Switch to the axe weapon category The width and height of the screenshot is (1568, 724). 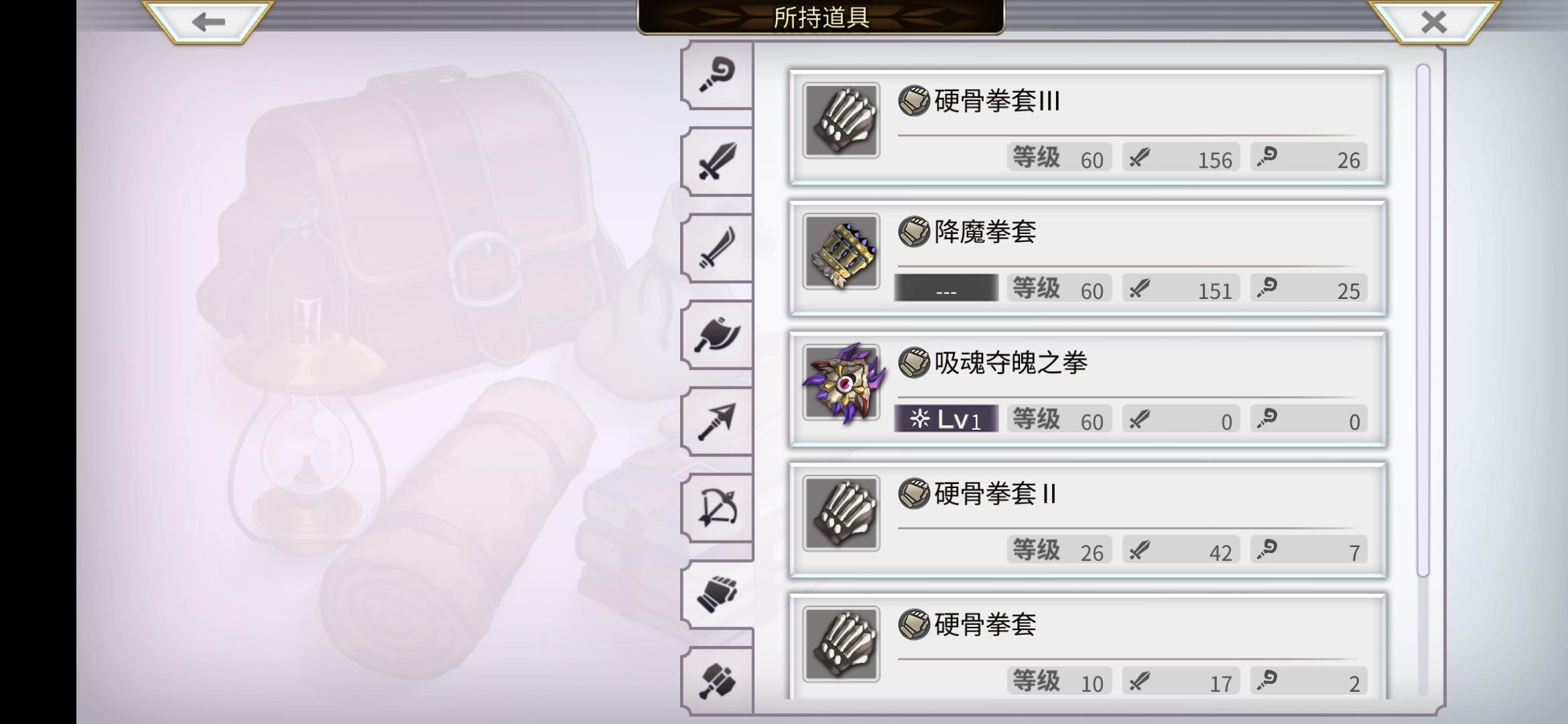pos(716,335)
